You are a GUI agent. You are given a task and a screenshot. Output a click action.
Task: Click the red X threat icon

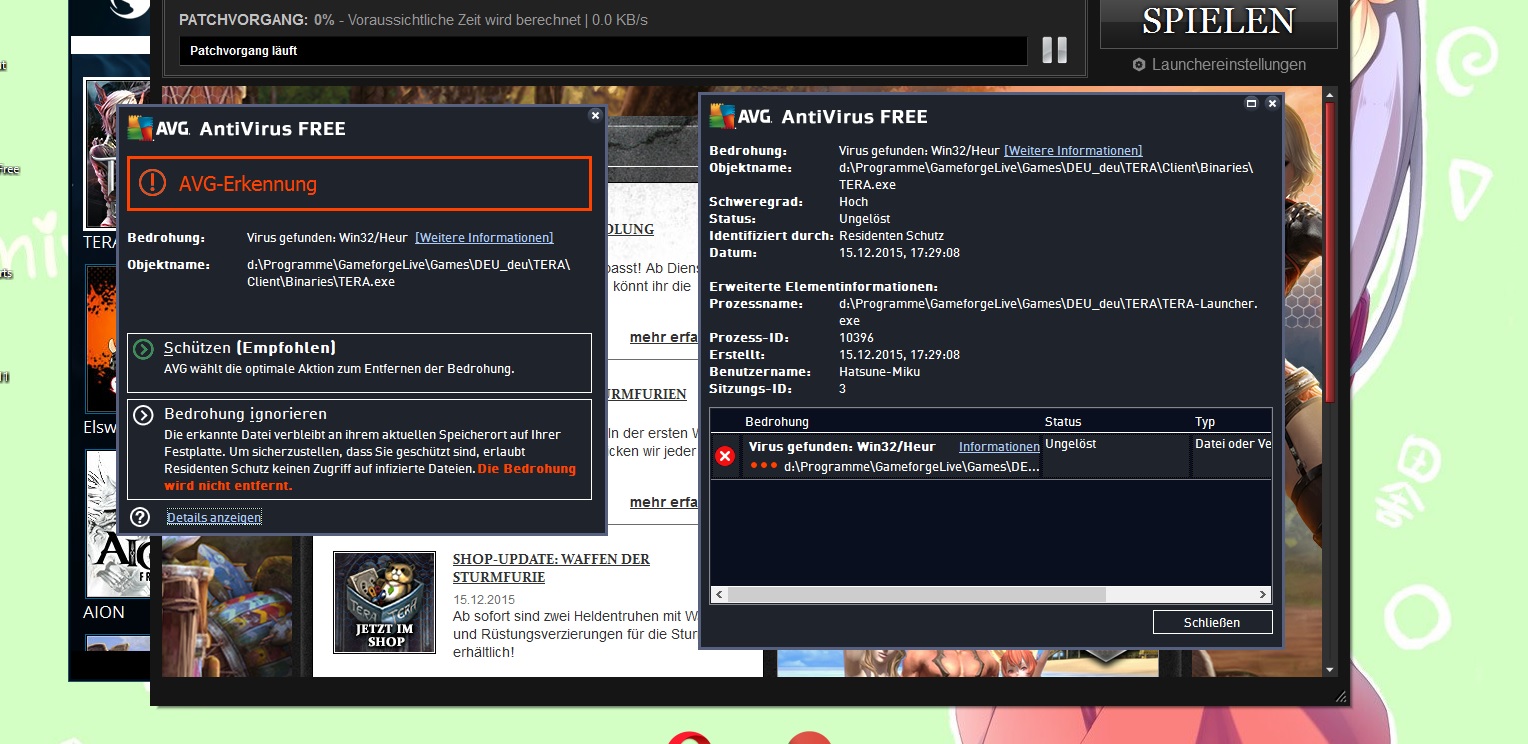726,456
